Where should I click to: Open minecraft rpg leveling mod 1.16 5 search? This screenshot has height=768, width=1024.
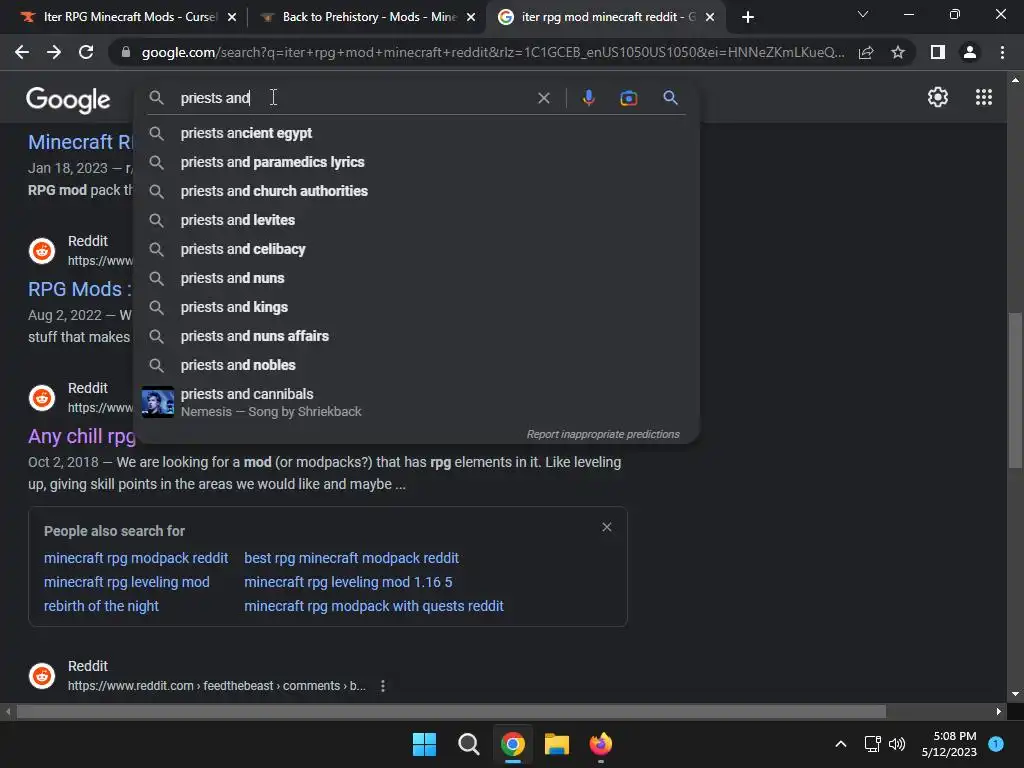348,582
